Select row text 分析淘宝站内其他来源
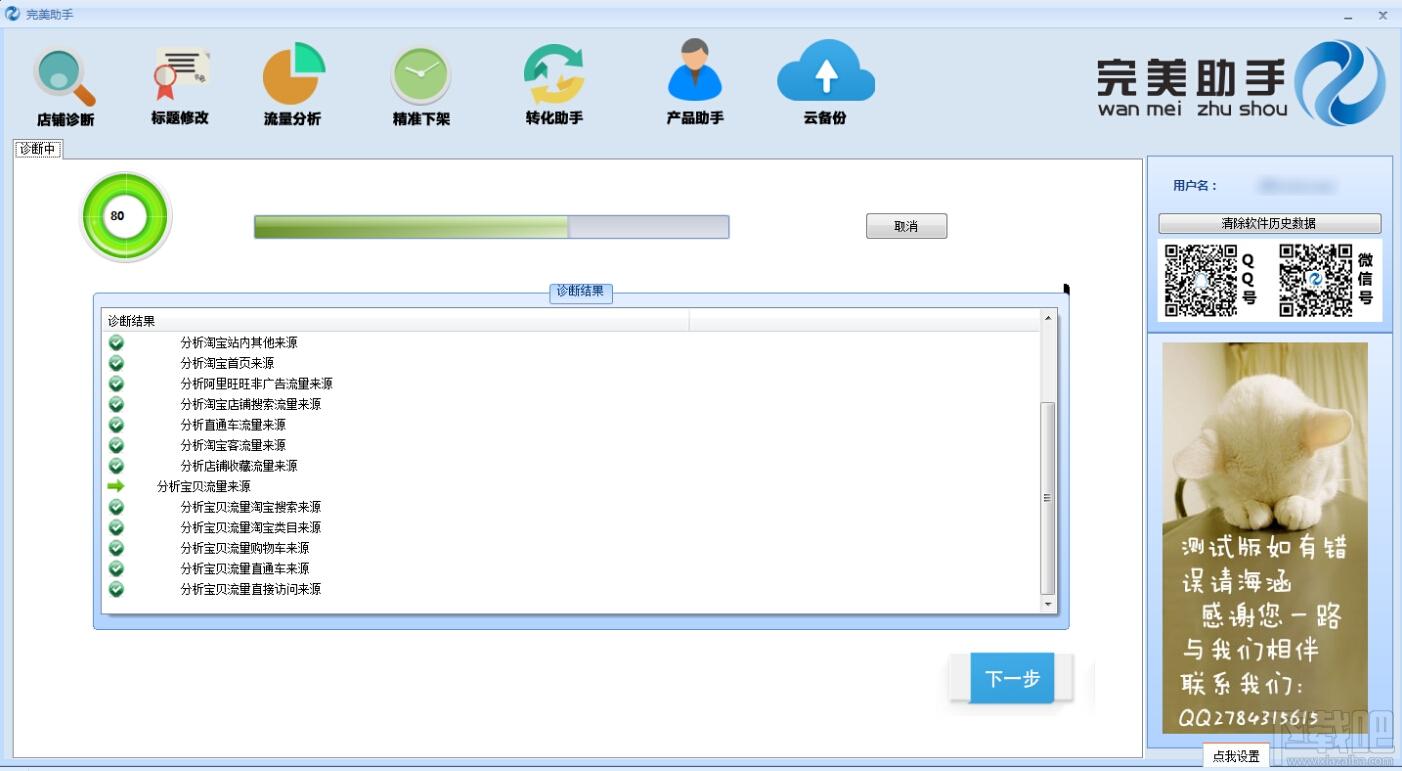Image resolution: width=1402 pixels, height=771 pixels. 239,342
